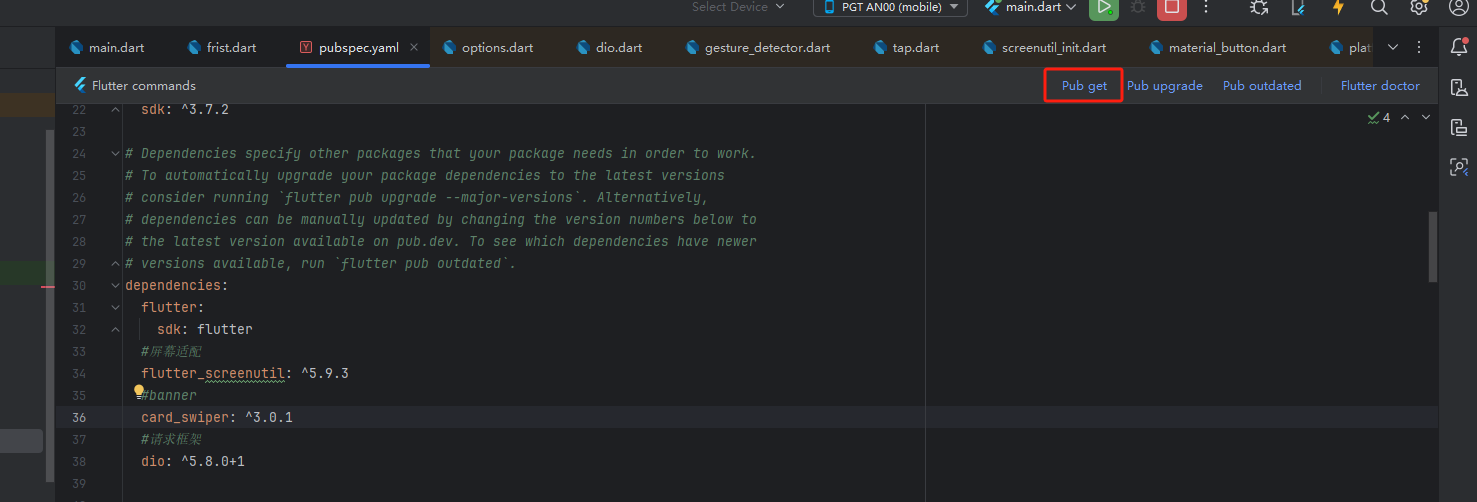The height and width of the screenshot is (502, 1477).
Task: Go to next highlighted problem arrow
Action: [x=1426, y=117]
